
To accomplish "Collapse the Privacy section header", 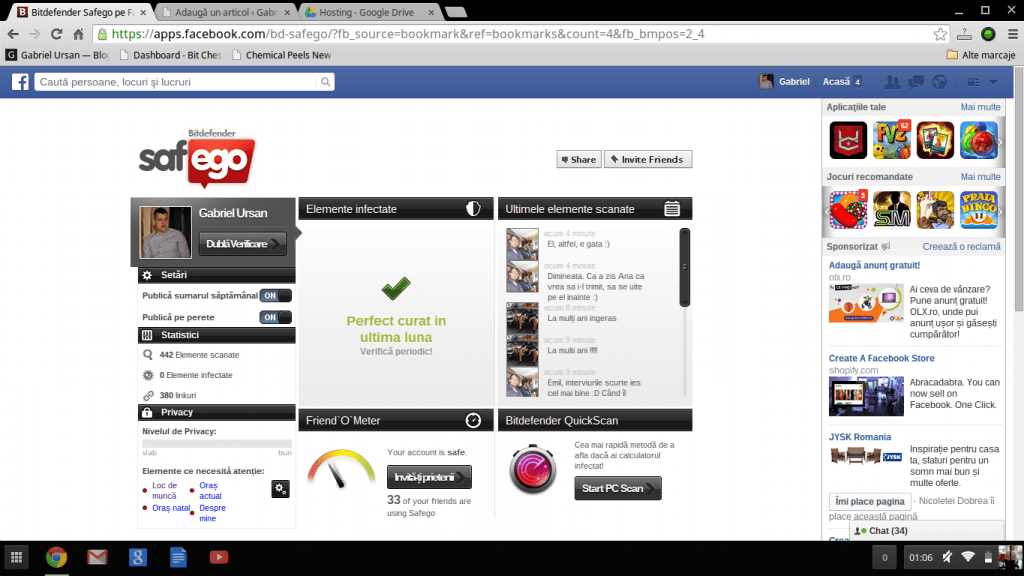I will (x=216, y=412).
